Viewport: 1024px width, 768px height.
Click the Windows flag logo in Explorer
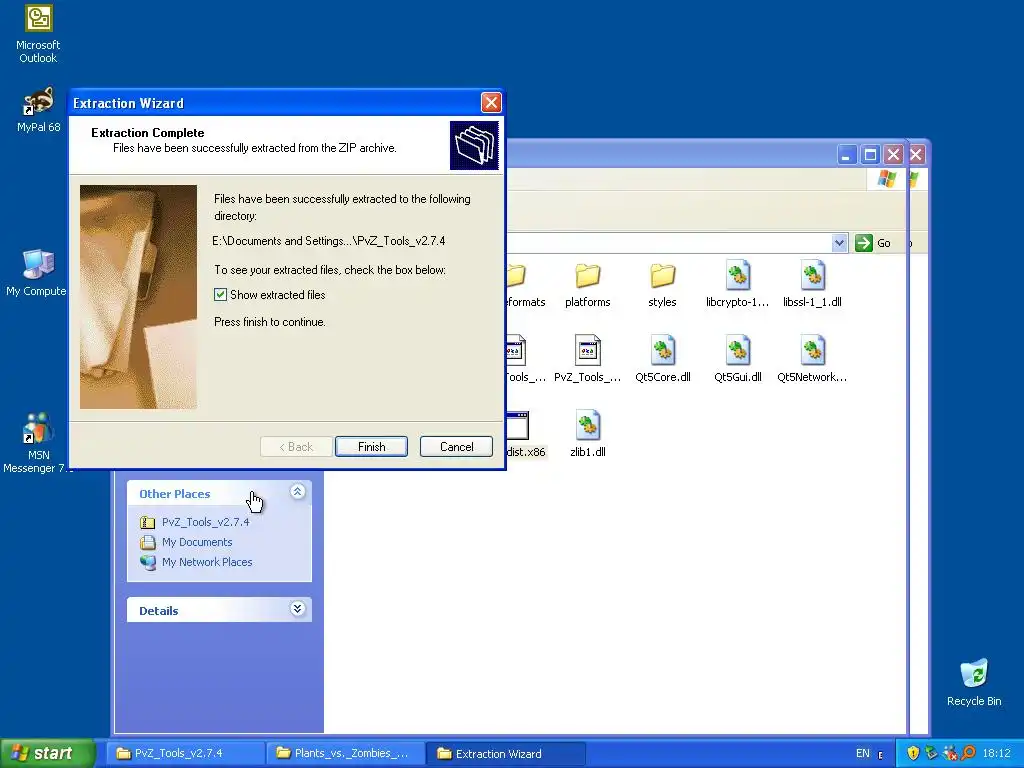pos(886,178)
